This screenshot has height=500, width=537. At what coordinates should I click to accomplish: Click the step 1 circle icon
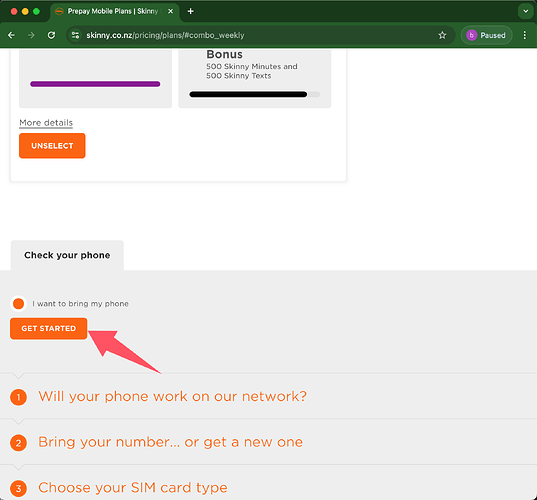pos(18,397)
